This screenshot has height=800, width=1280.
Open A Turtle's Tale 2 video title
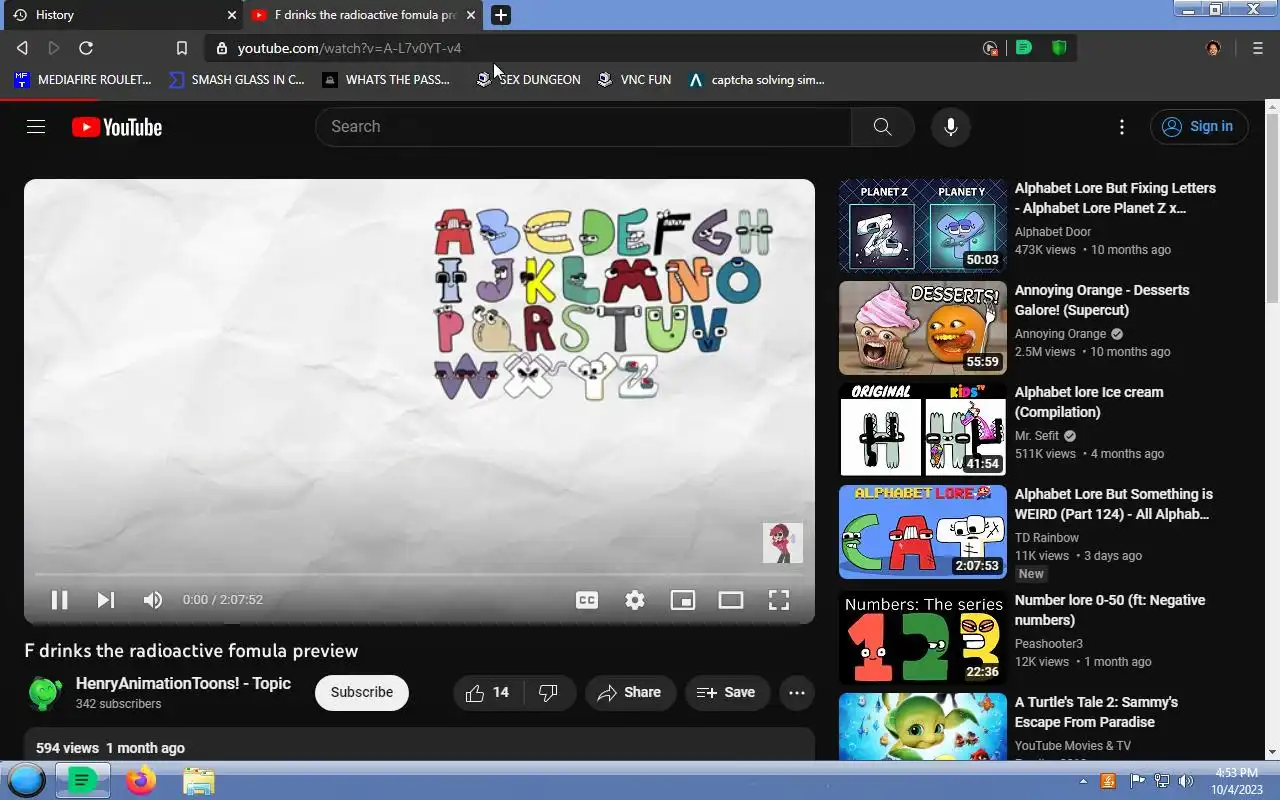[x=1096, y=712]
